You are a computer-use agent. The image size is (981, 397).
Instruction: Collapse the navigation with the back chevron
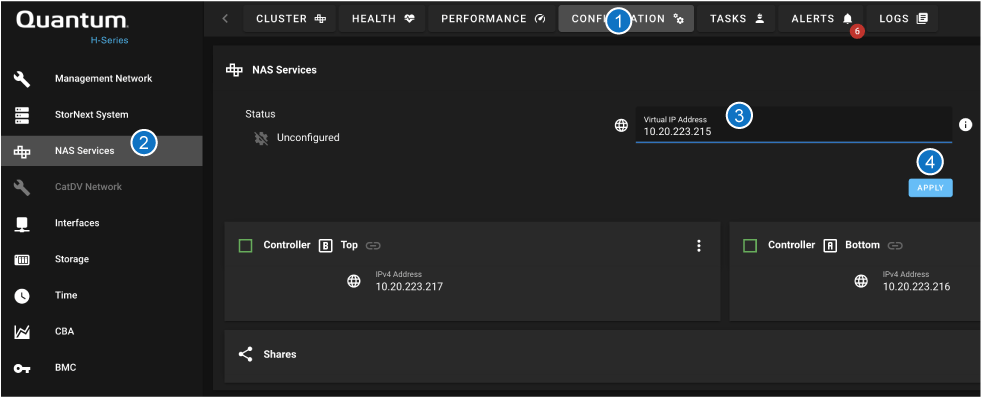point(225,19)
